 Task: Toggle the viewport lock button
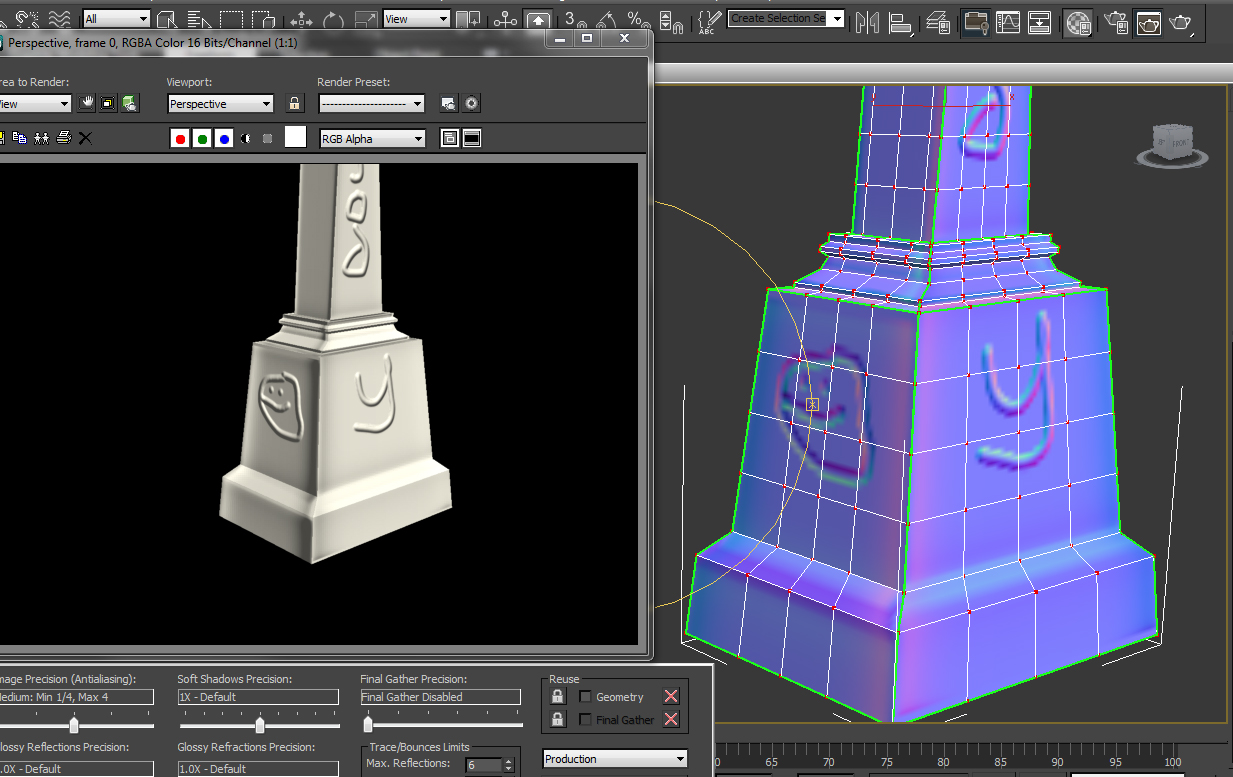295,103
